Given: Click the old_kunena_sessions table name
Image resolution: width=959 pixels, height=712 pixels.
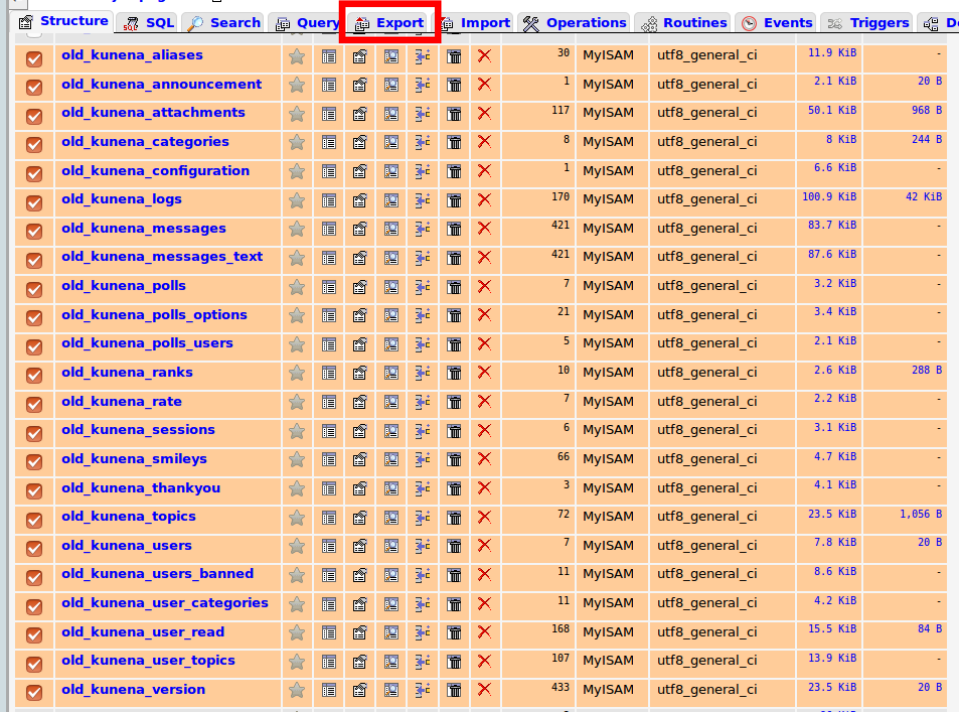Looking at the screenshot, I should [x=137, y=430].
